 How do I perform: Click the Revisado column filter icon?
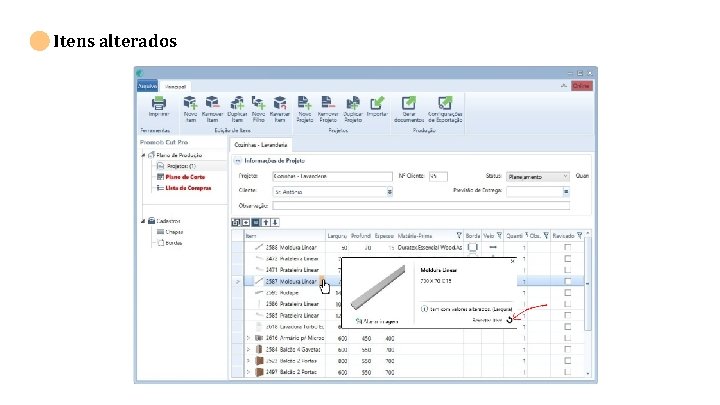point(579,236)
